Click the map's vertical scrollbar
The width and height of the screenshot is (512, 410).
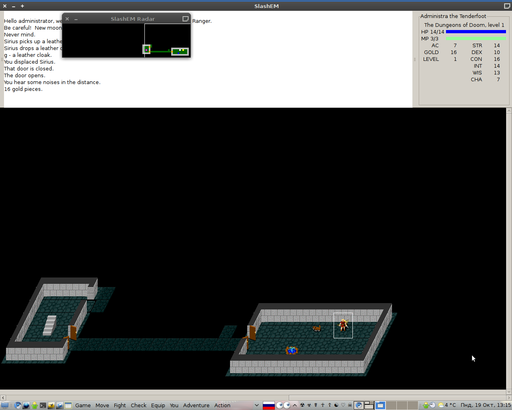click(509, 248)
